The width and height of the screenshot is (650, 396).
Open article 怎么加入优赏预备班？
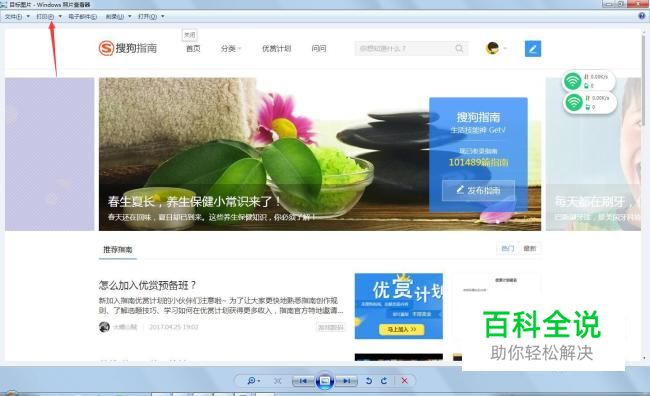click(147, 285)
